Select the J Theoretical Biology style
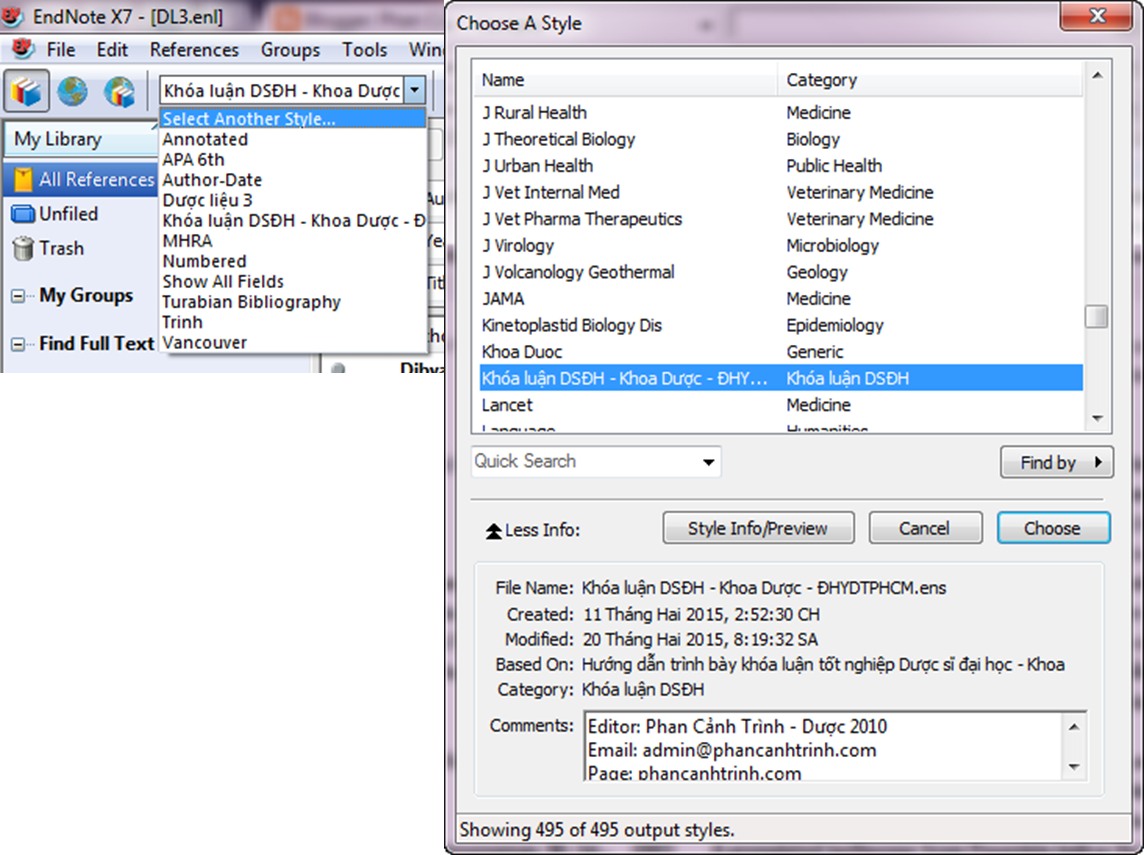1144x855 pixels. tap(781, 139)
